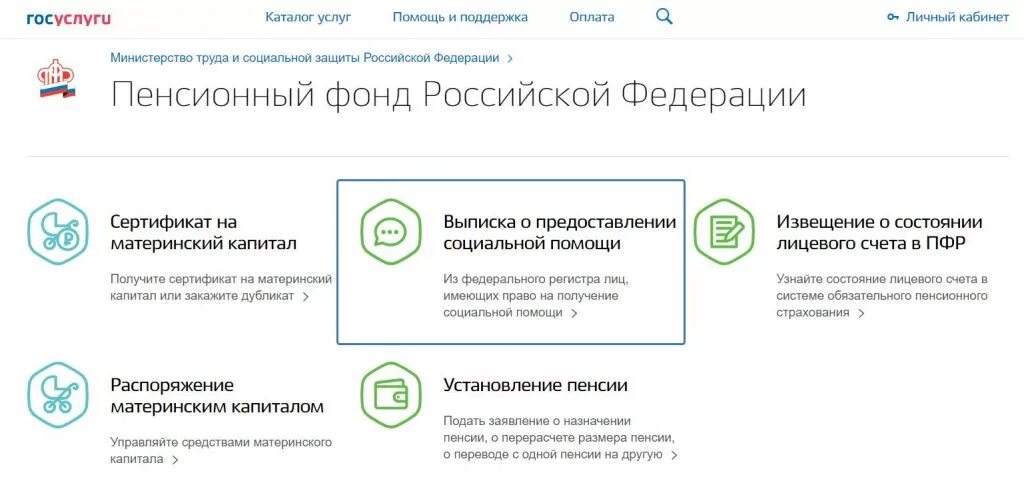1024x503 pixels.
Task: Open the Установление пенсии heading
Action: click(536, 385)
